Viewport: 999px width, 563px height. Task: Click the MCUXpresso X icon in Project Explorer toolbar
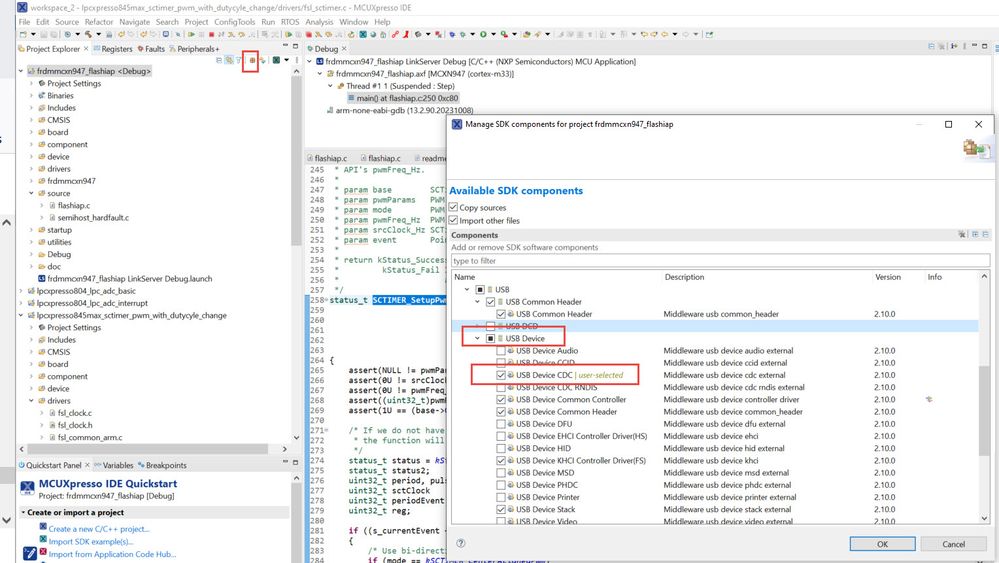(x=276, y=60)
